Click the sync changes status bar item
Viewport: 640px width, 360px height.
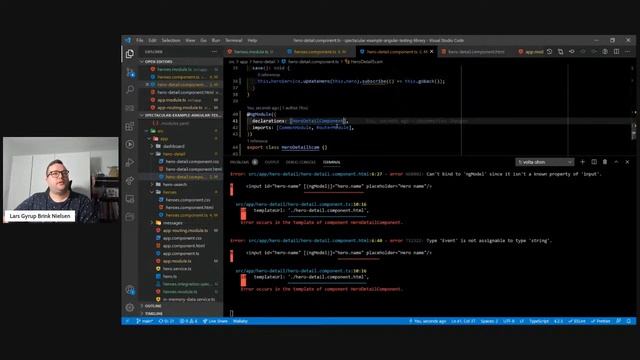166,321
